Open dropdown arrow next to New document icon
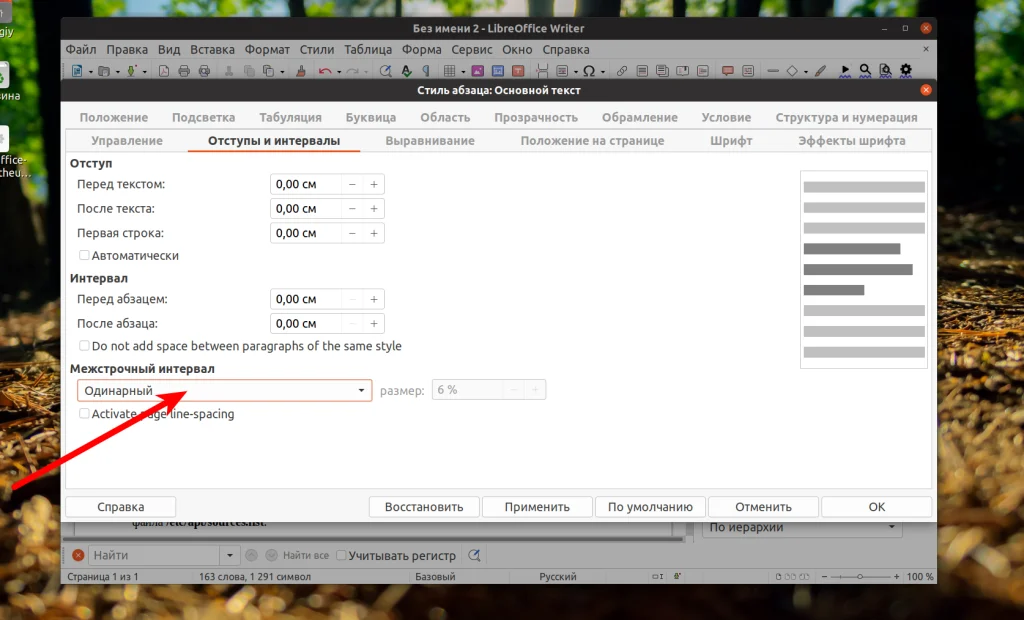Screen dimensions: 1024x620 tap(90, 71)
